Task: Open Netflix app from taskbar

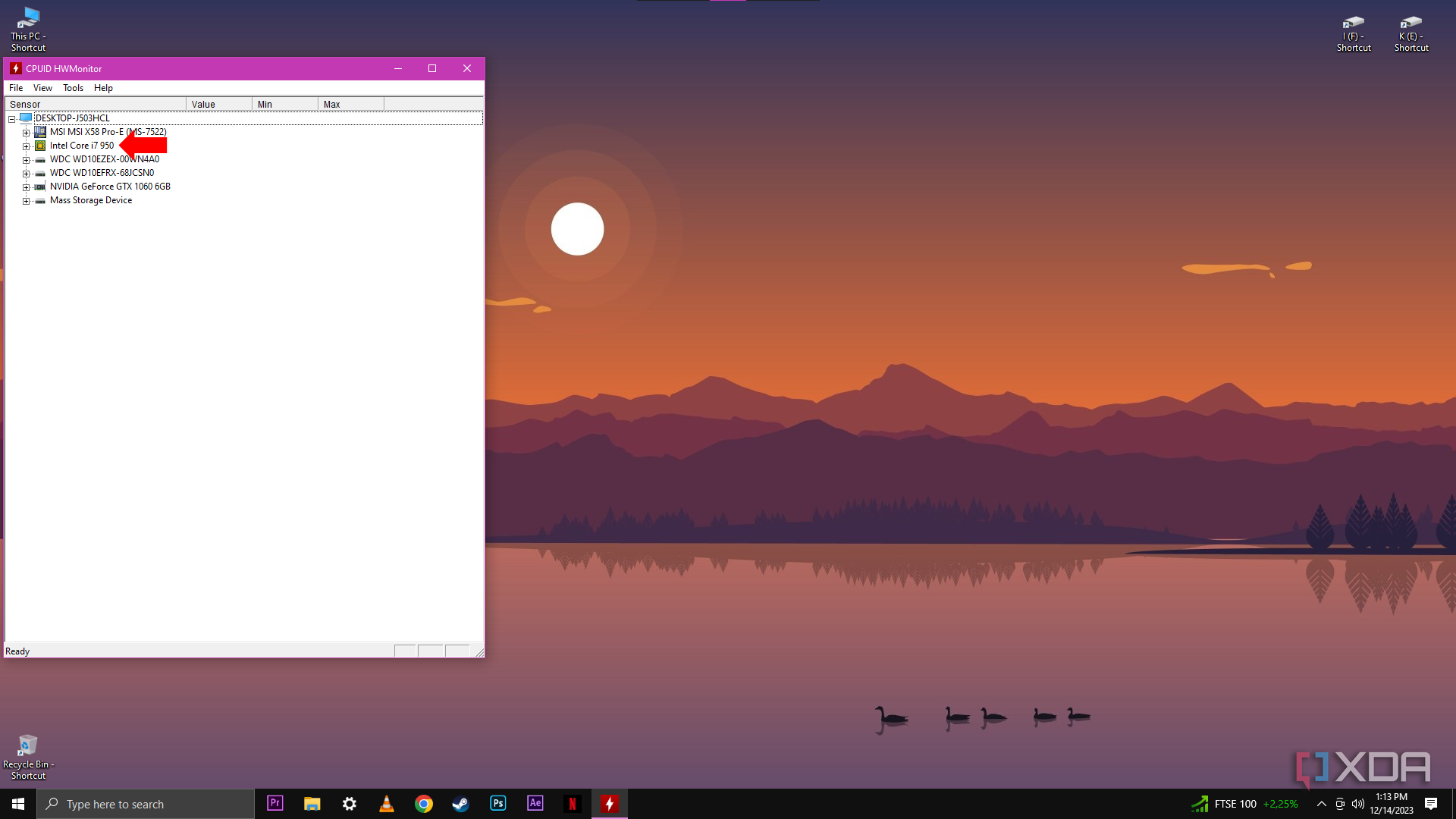Action: point(573,803)
